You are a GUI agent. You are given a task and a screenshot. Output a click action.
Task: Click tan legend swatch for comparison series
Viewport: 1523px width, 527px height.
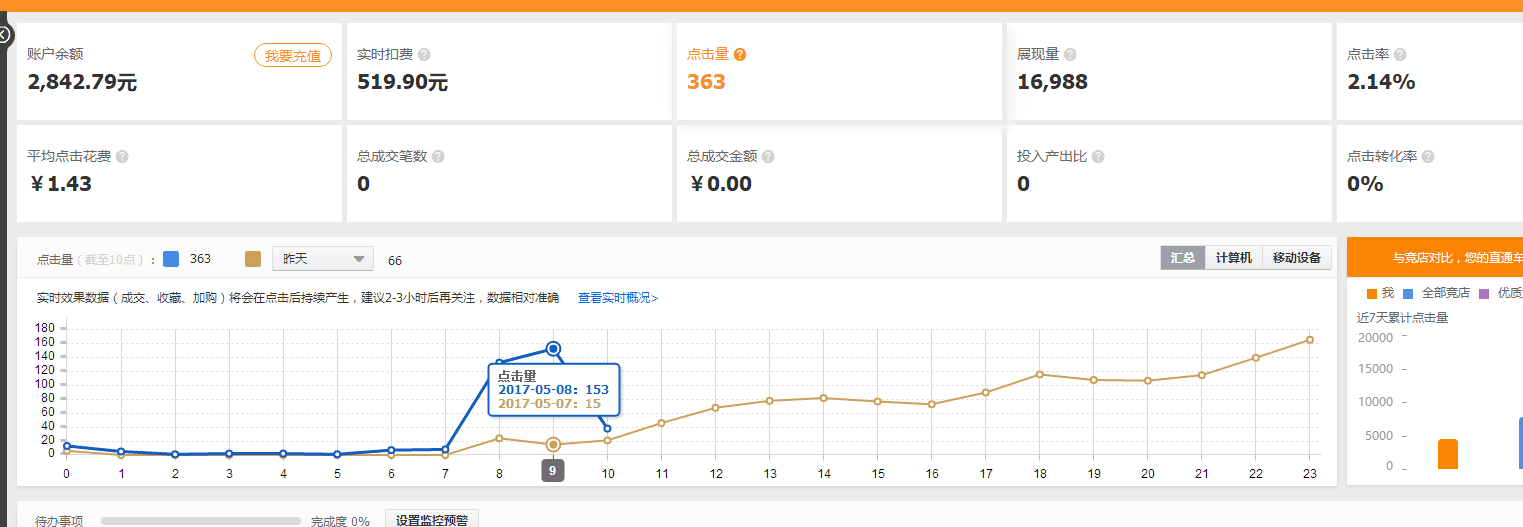[x=253, y=259]
